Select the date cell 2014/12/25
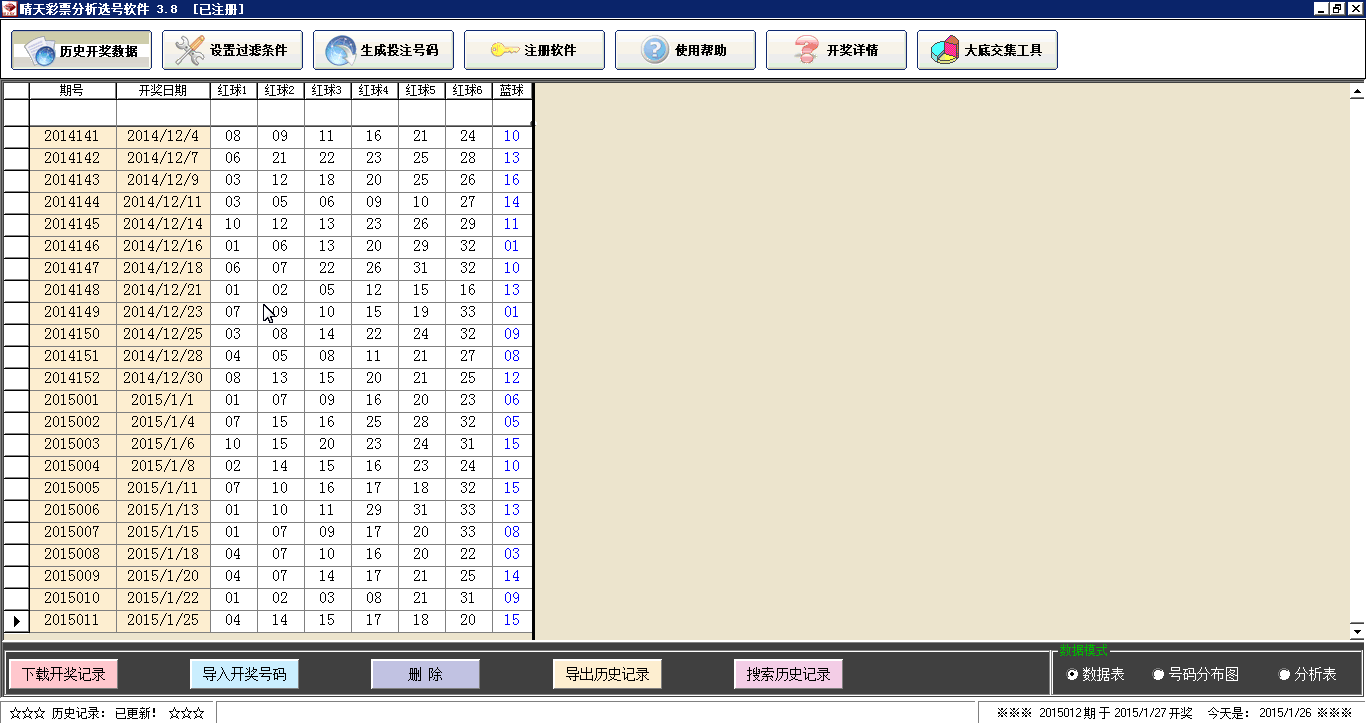 [163, 334]
